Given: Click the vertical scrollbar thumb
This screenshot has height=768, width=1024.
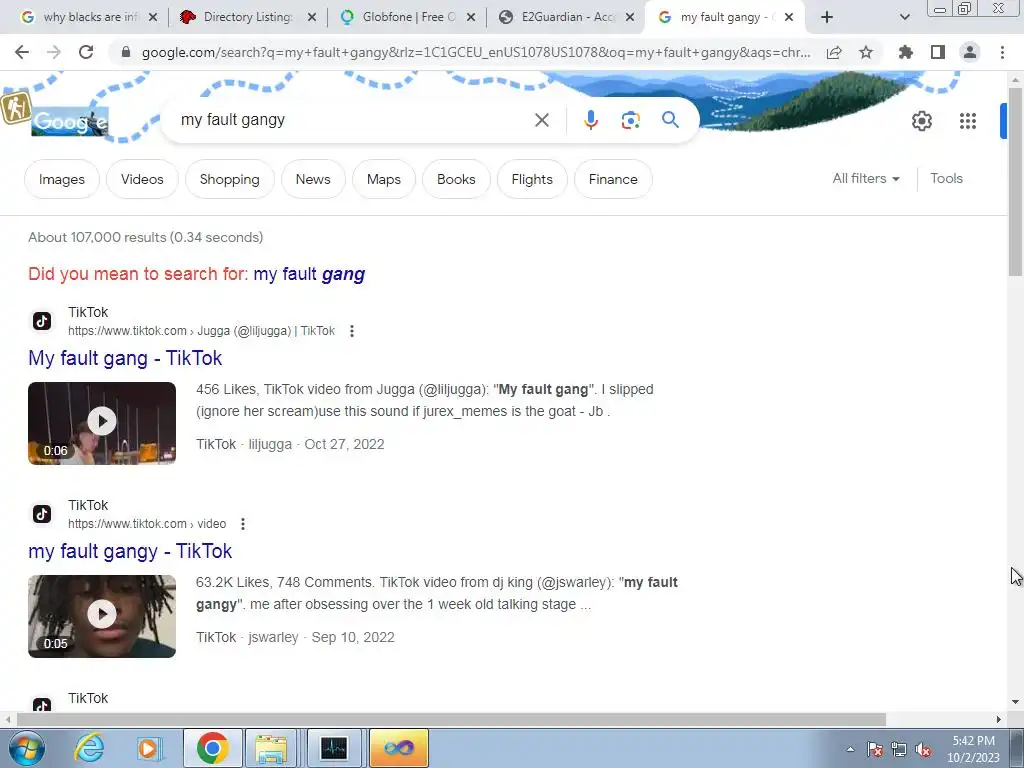Looking at the screenshot, I should (x=1015, y=180).
